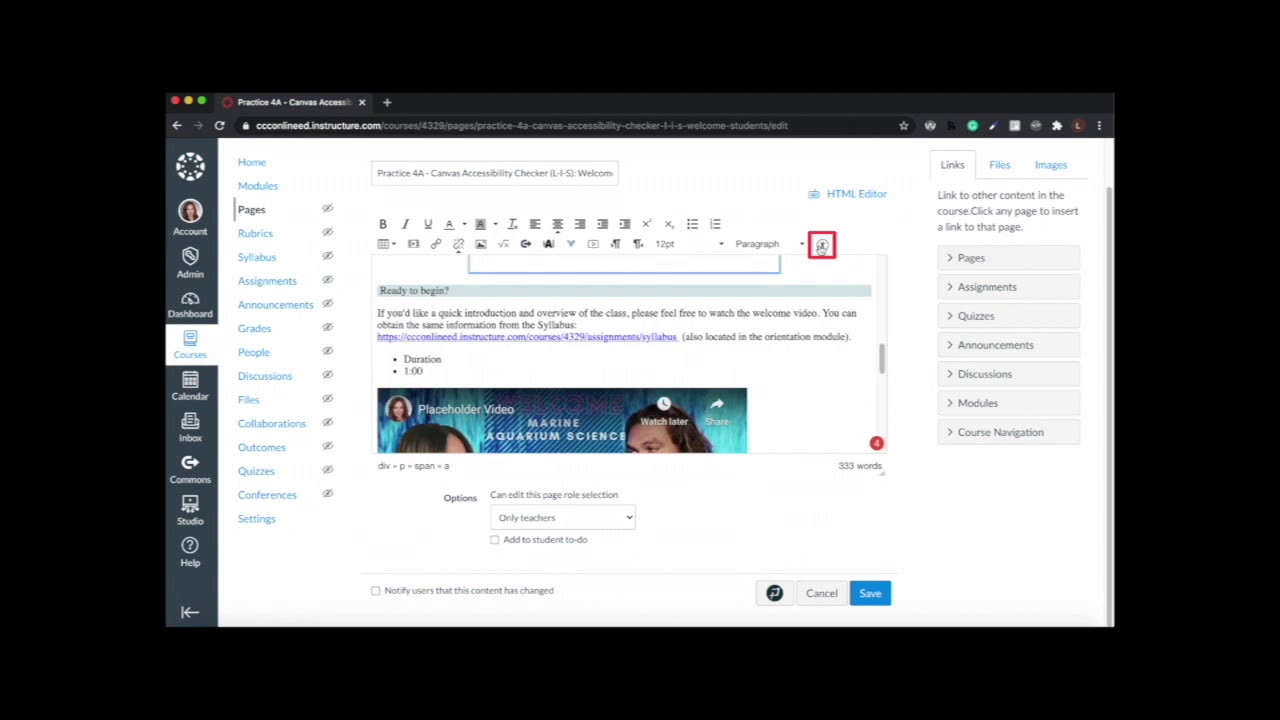
Task: Save the page with the Save button
Action: [870, 594]
